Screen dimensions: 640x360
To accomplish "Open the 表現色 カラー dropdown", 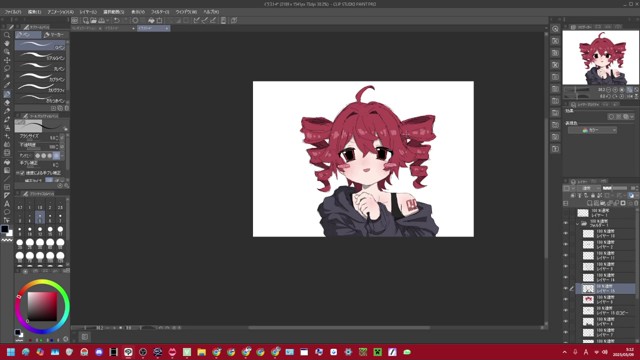I will point(592,130).
